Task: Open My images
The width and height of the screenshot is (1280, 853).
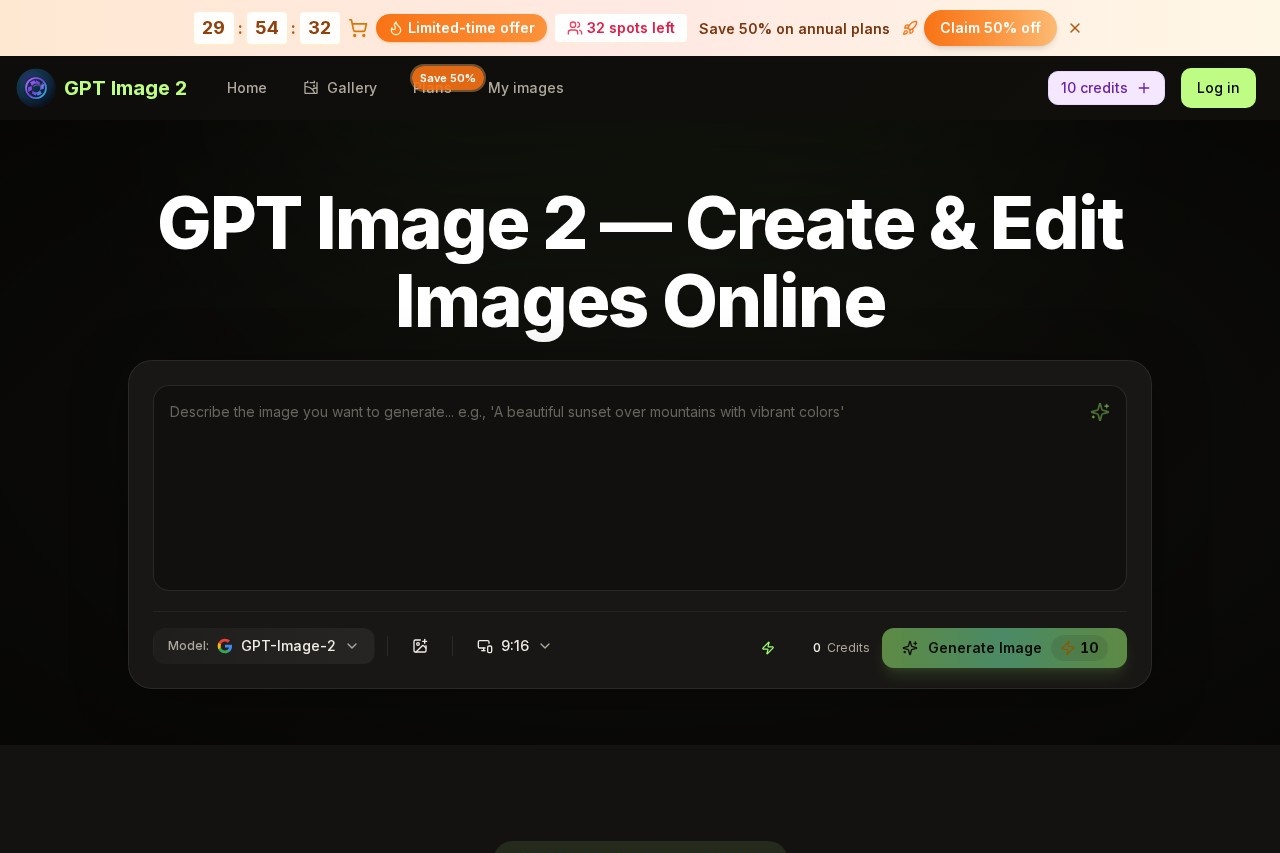Action: point(526,88)
